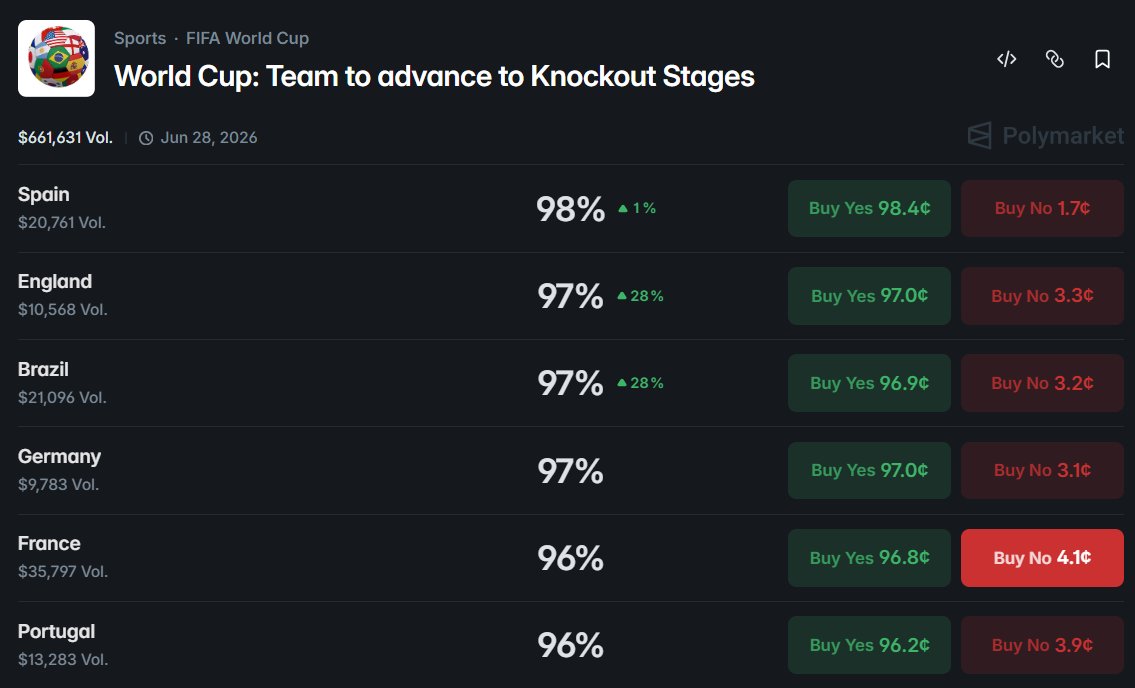The width and height of the screenshot is (1135, 688).
Task: Buy Yes on Portugal at 96.2¢
Action: coord(869,645)
